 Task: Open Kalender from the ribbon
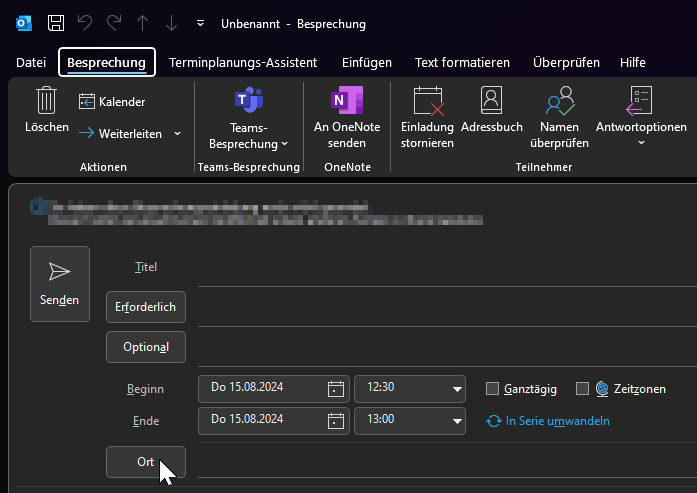pyautogui.click(x=112, y=102)
